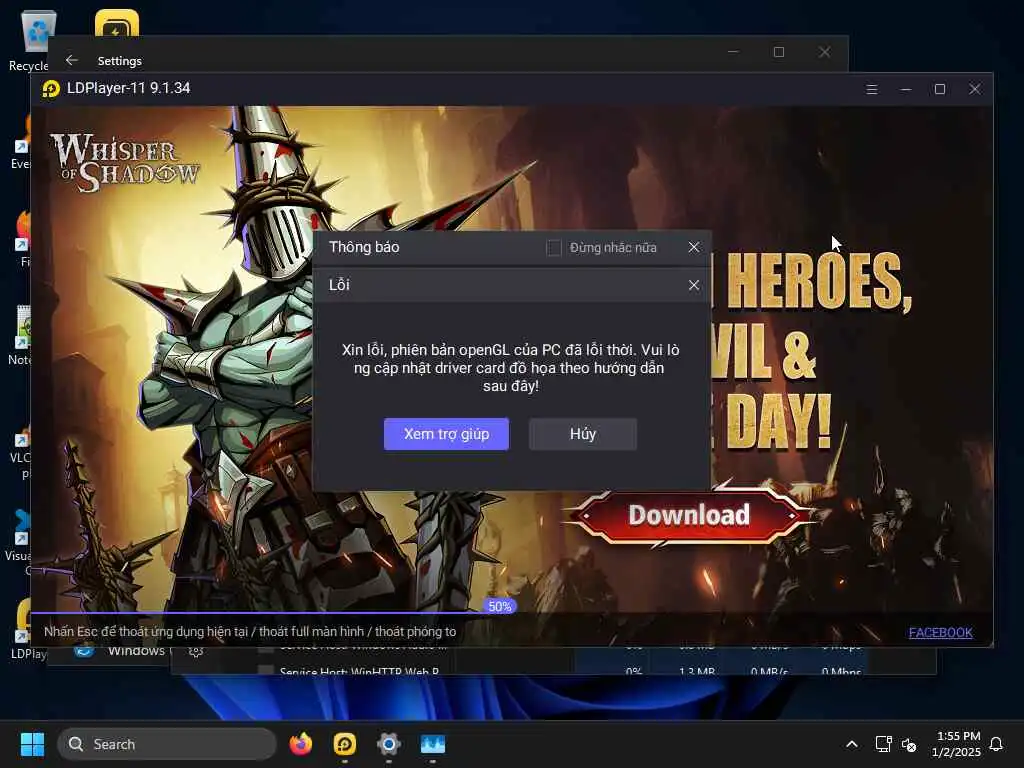Screen dimensions: 1024x768
Task: Click the LDPlayer logo in title bar
Action: (x=51, y=88)
